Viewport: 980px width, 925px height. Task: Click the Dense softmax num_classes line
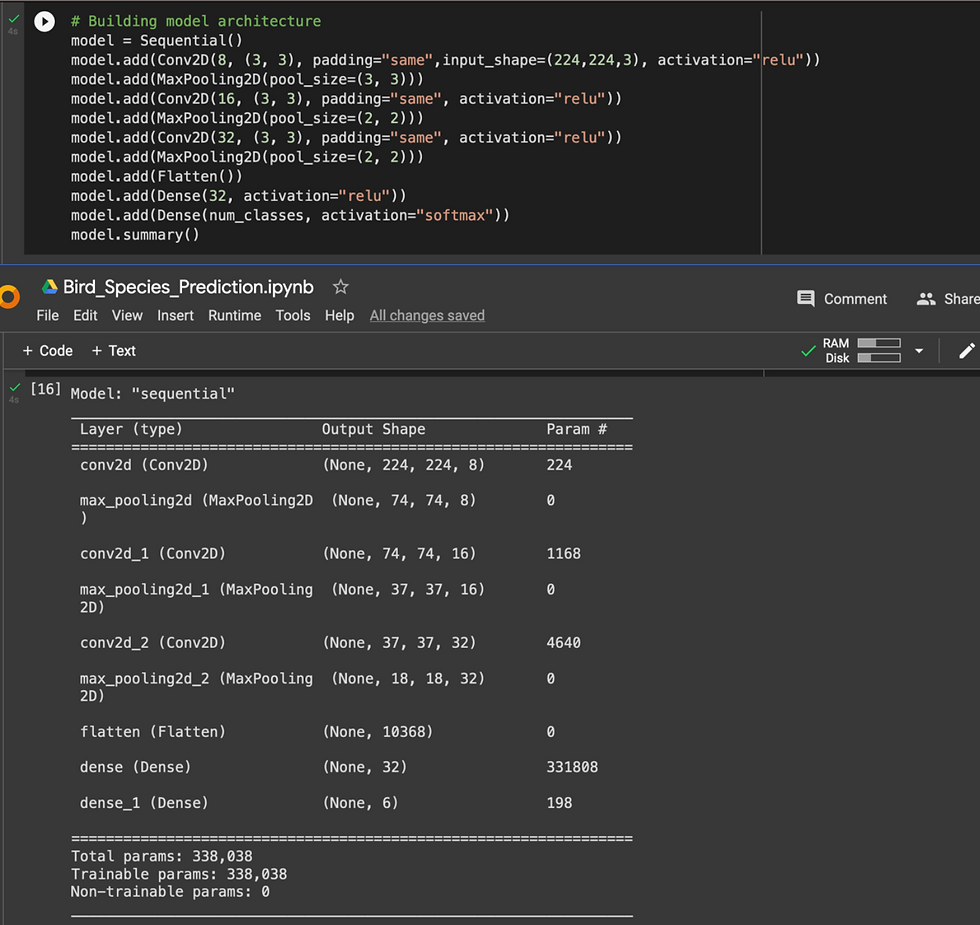290,216
